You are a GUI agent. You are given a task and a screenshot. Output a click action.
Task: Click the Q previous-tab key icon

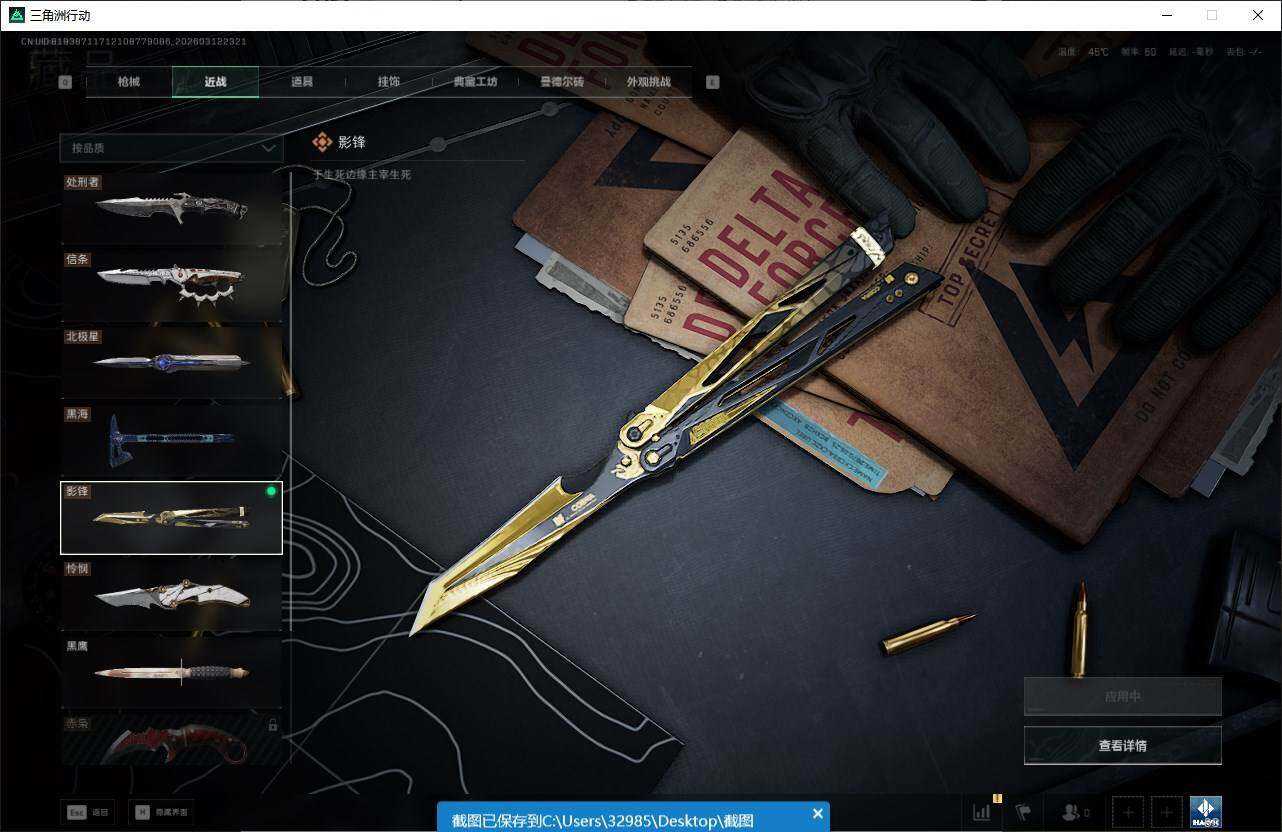tap(65, 82)
